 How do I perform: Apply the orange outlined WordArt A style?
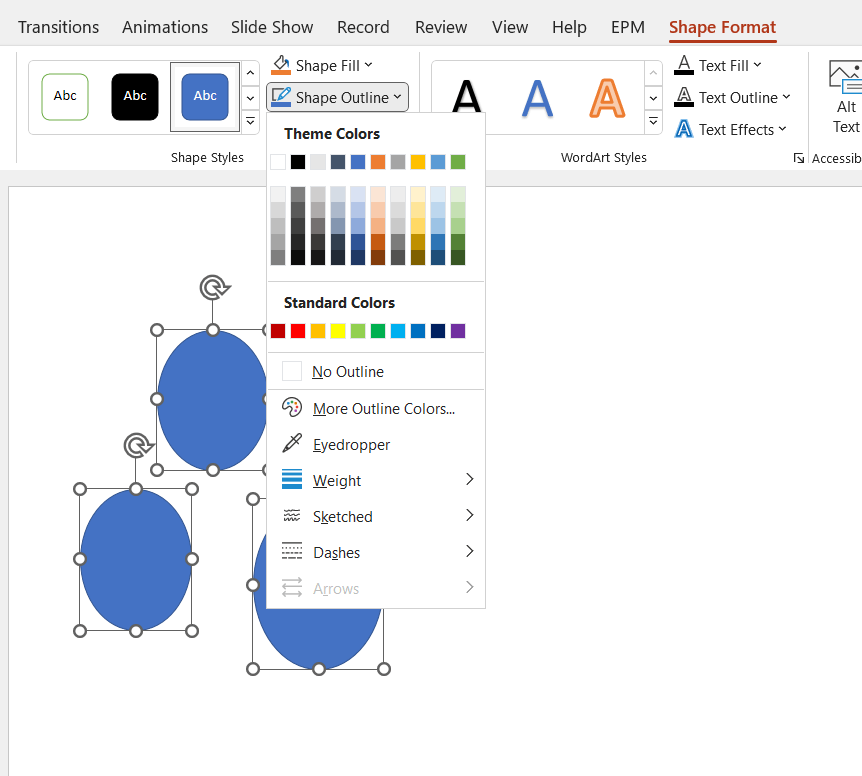click(x=607, y=99)
